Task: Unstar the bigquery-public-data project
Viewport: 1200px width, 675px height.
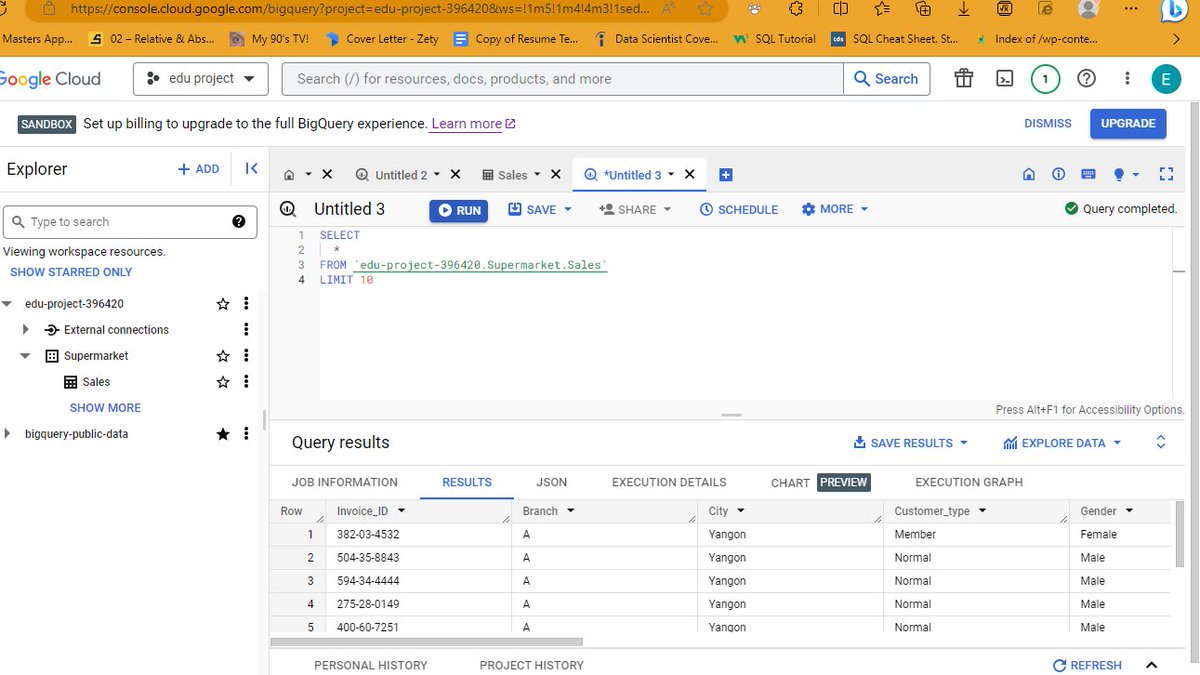Action: point(223,433)
